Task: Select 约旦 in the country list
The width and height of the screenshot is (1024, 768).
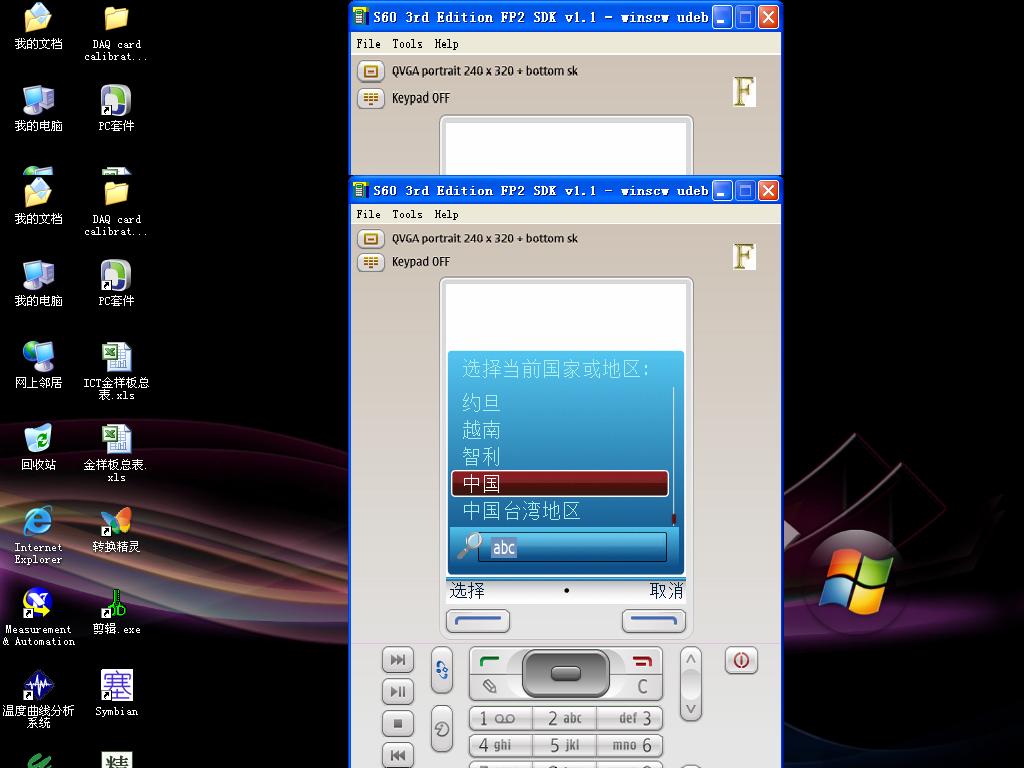Action: coord(481,402)
